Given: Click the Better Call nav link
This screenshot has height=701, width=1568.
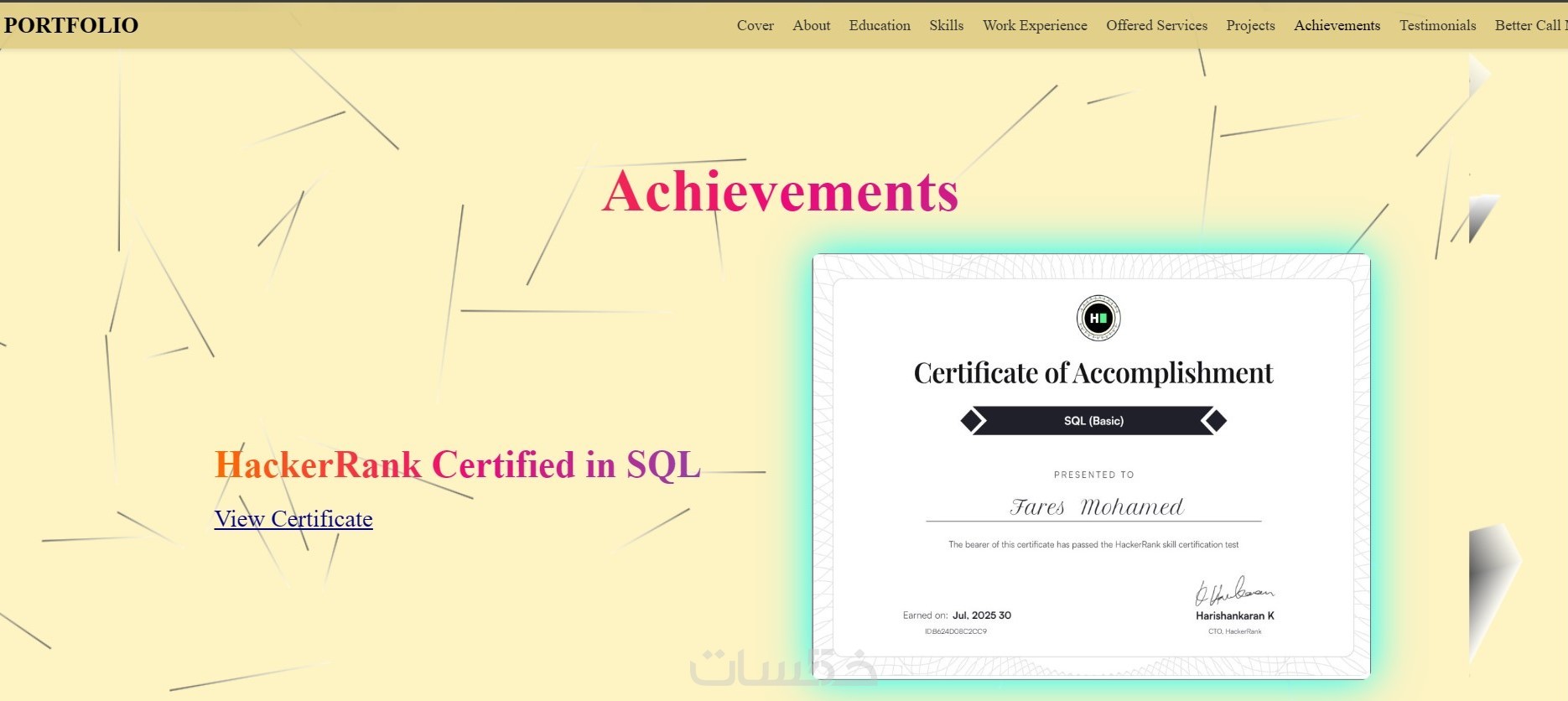Looking at the screenshot, I should [x=1531, y=25].
